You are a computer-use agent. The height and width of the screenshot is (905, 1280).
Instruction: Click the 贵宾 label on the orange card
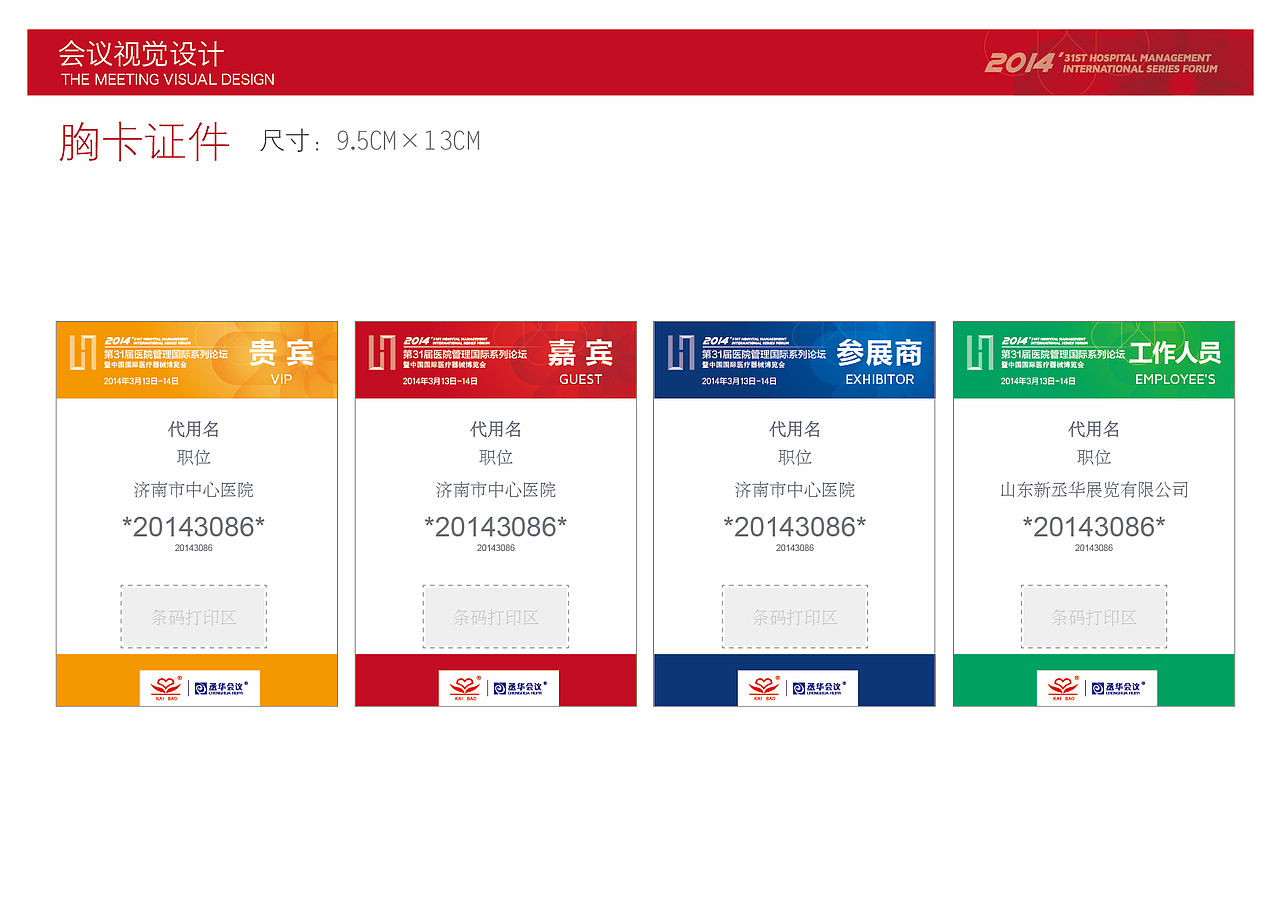[x=281, y=352]
